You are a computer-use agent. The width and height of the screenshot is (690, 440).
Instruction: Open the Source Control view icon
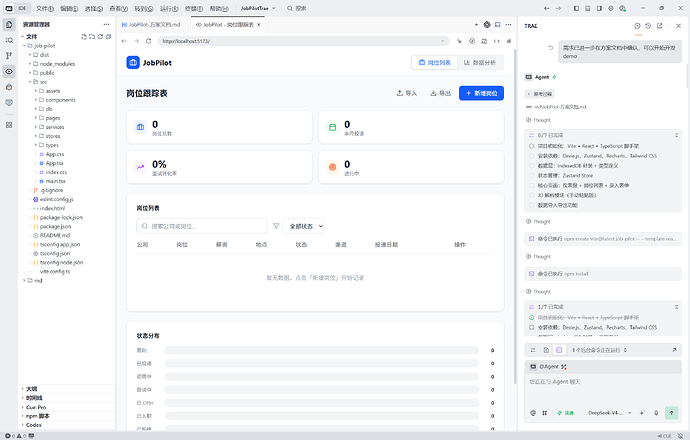click(x=9, y=56)
